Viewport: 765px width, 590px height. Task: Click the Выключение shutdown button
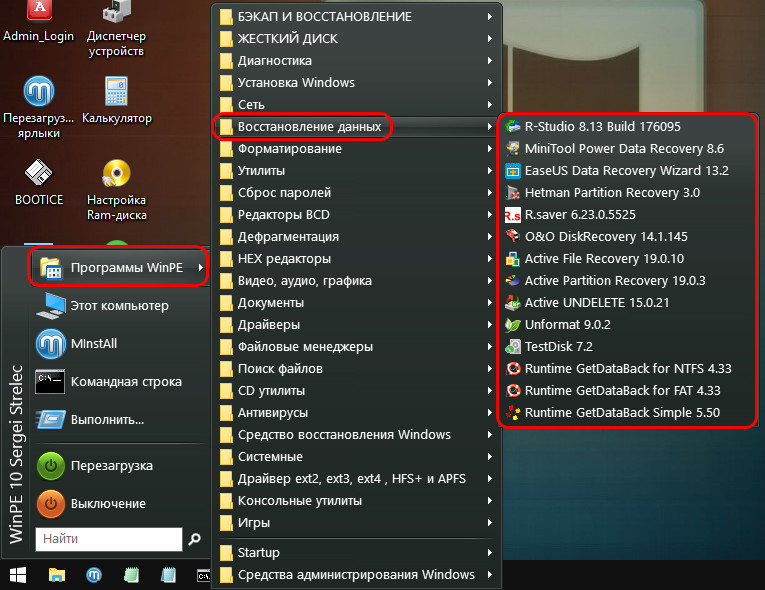point(120,504)
